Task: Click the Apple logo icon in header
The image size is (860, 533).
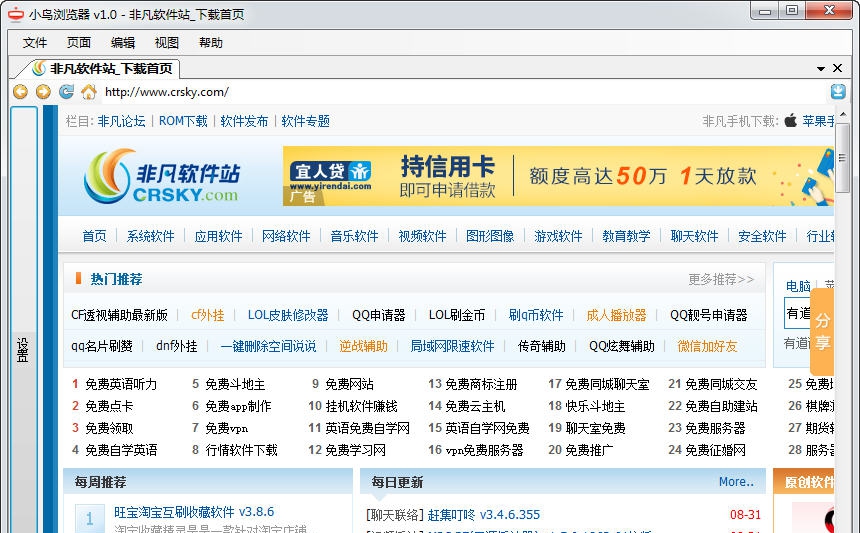Action: coord(790,121)
